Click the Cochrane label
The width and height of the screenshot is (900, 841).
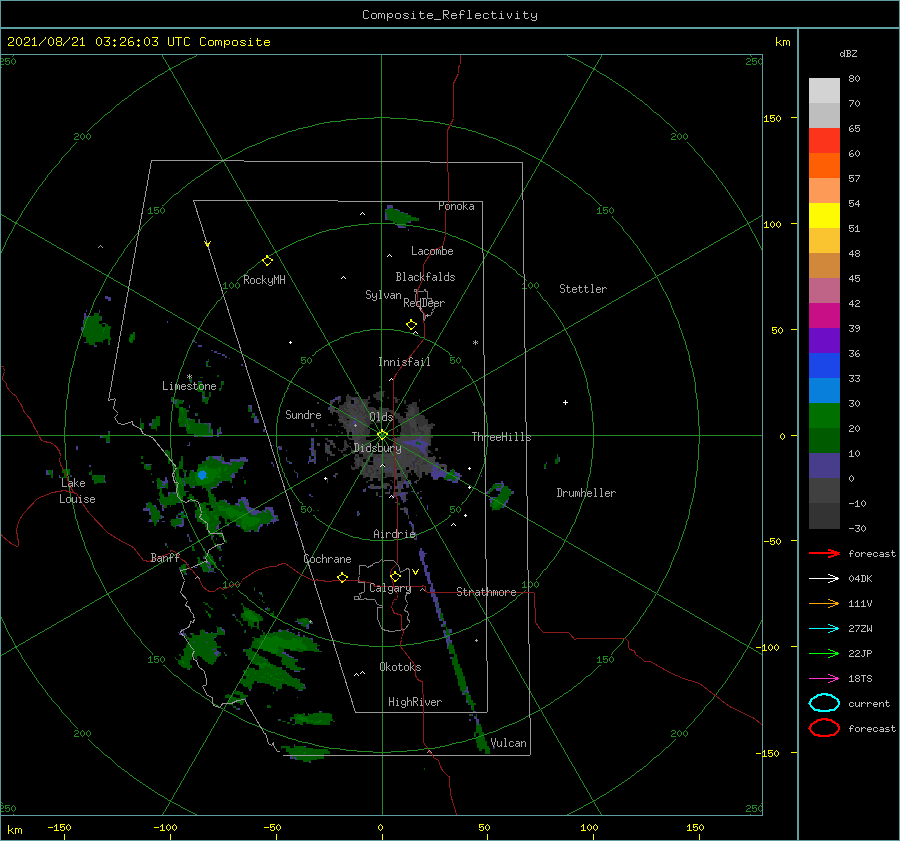click(x=327, y=559)
